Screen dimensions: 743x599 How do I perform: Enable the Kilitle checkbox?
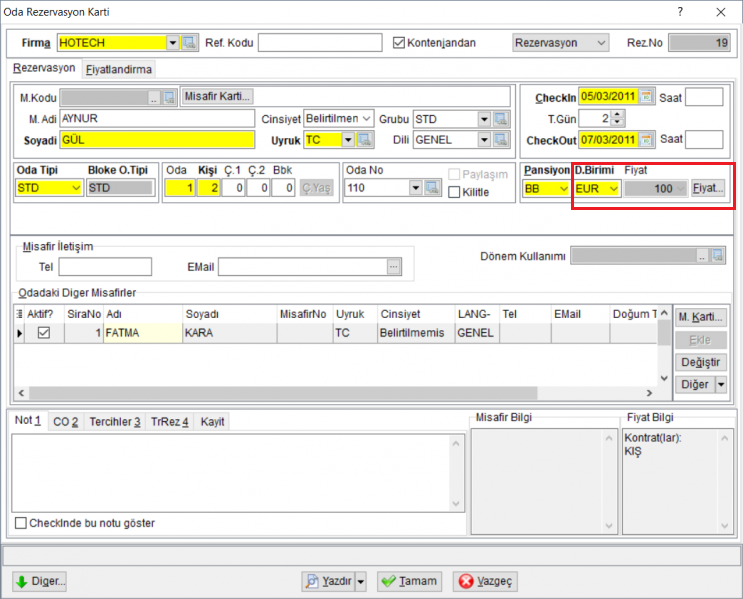454,192
